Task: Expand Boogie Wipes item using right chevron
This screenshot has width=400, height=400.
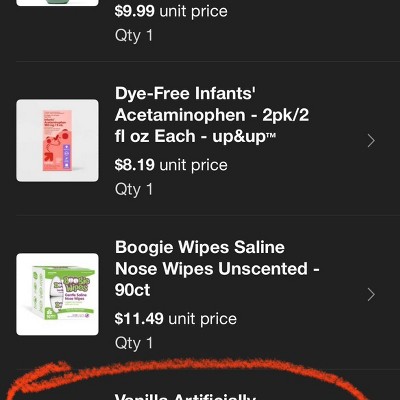Action: [x=371, y=295]
